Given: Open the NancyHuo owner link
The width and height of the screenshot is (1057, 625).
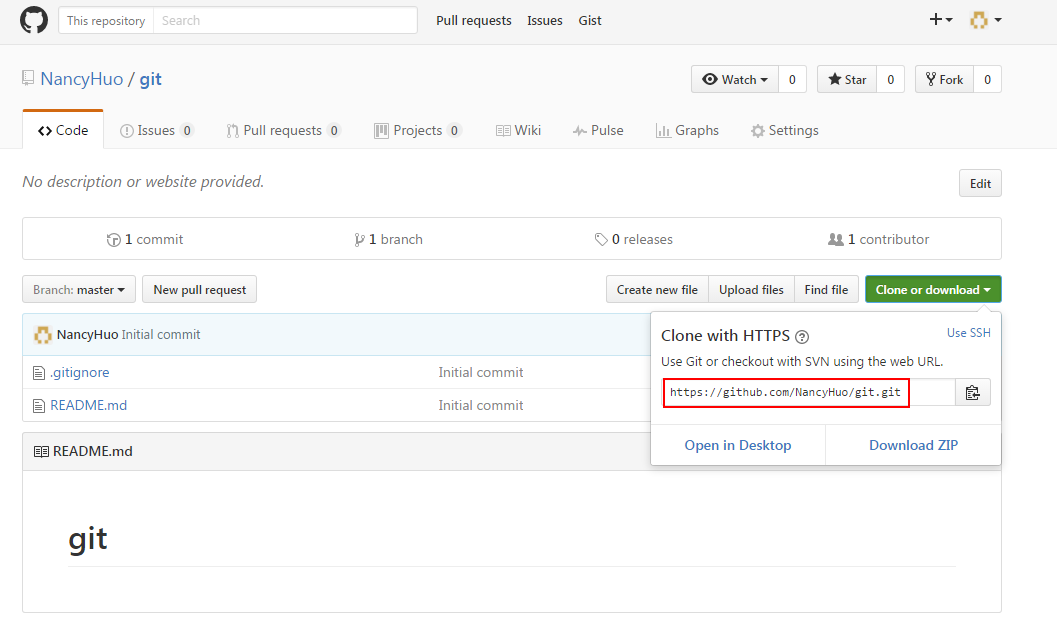Looking at the screenshot, I should (x=82, y=79).
